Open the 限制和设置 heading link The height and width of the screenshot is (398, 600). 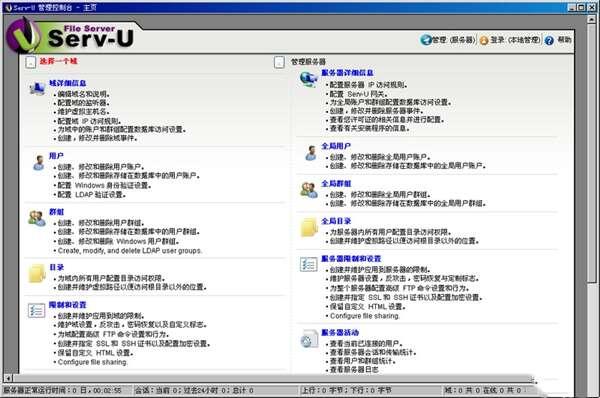click(67, 305)
